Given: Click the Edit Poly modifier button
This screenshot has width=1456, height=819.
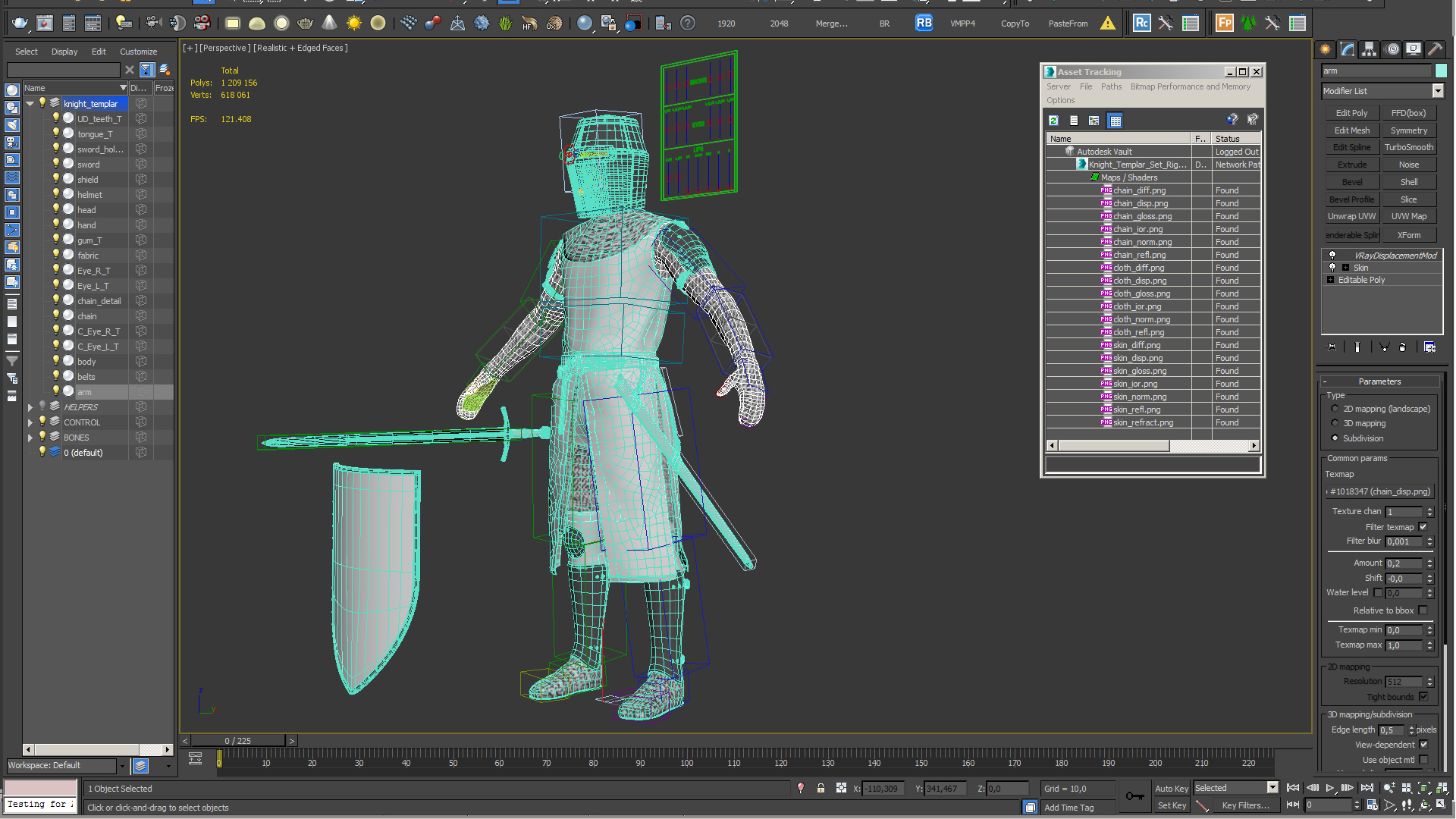Looking at the screenshot, I should point(1351,113).
